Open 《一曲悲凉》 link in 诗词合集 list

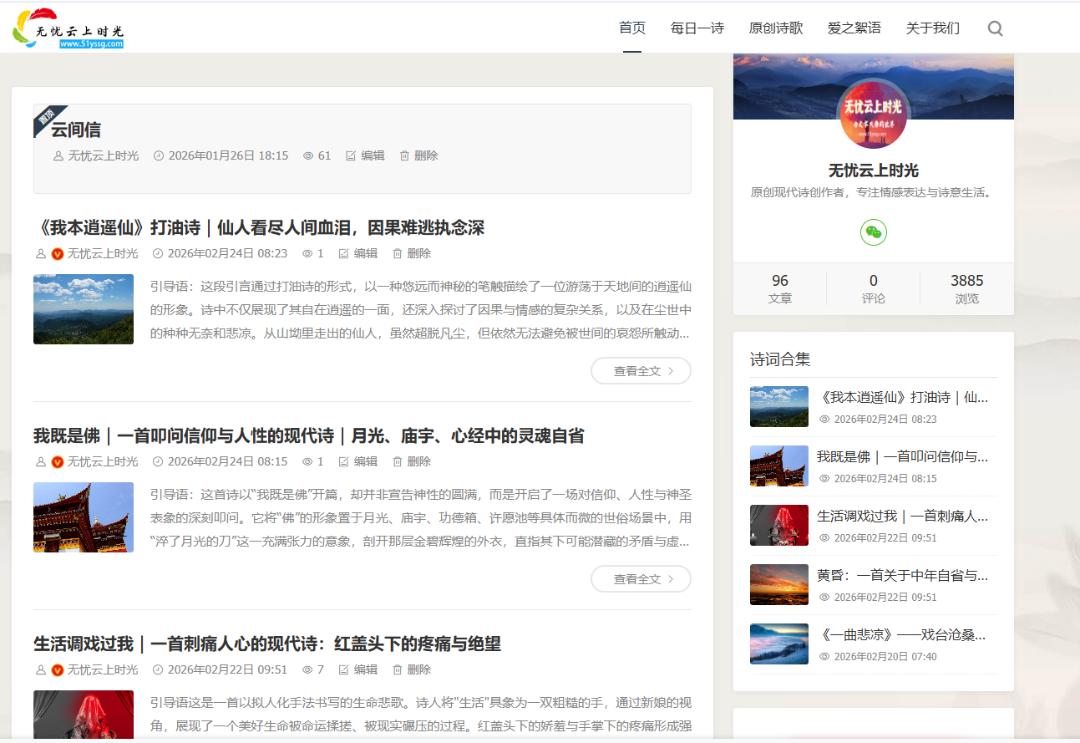coord(902,634)
